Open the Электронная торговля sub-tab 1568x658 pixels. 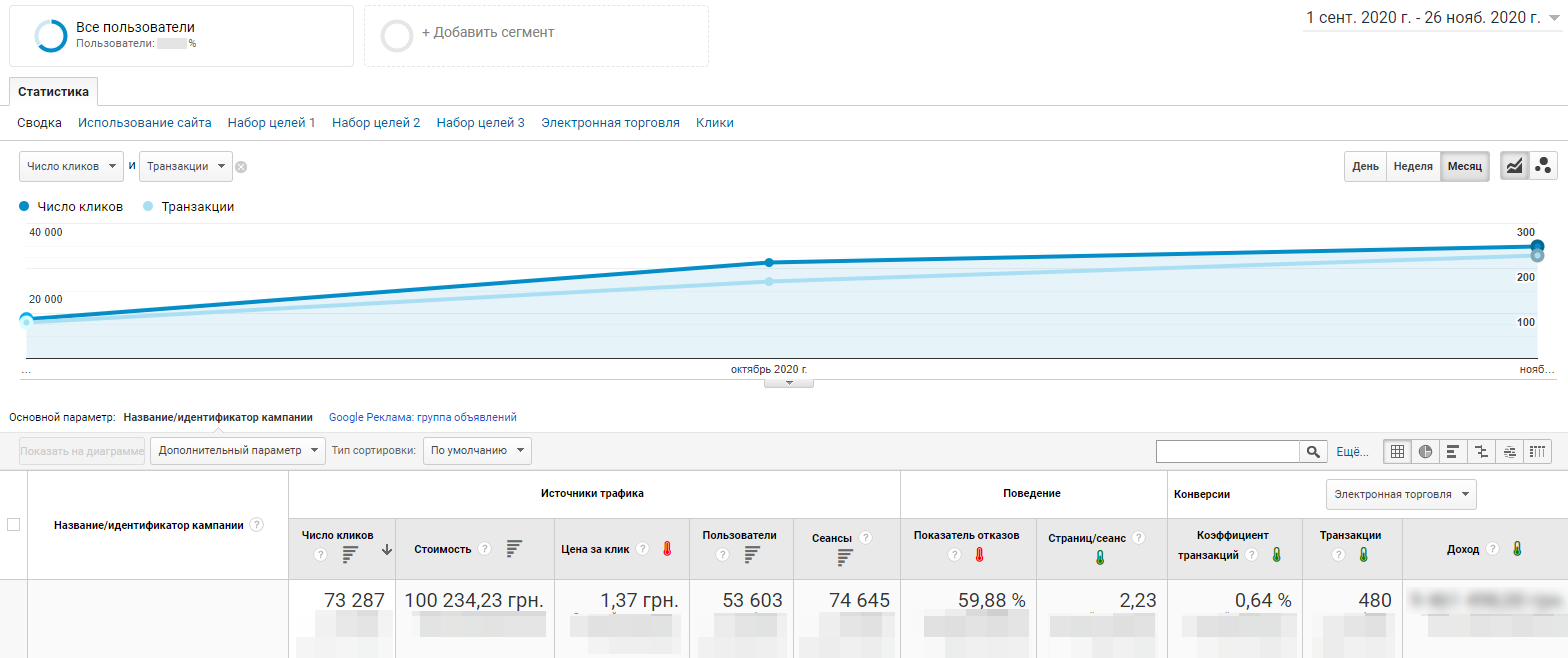[x=611, y=123]
